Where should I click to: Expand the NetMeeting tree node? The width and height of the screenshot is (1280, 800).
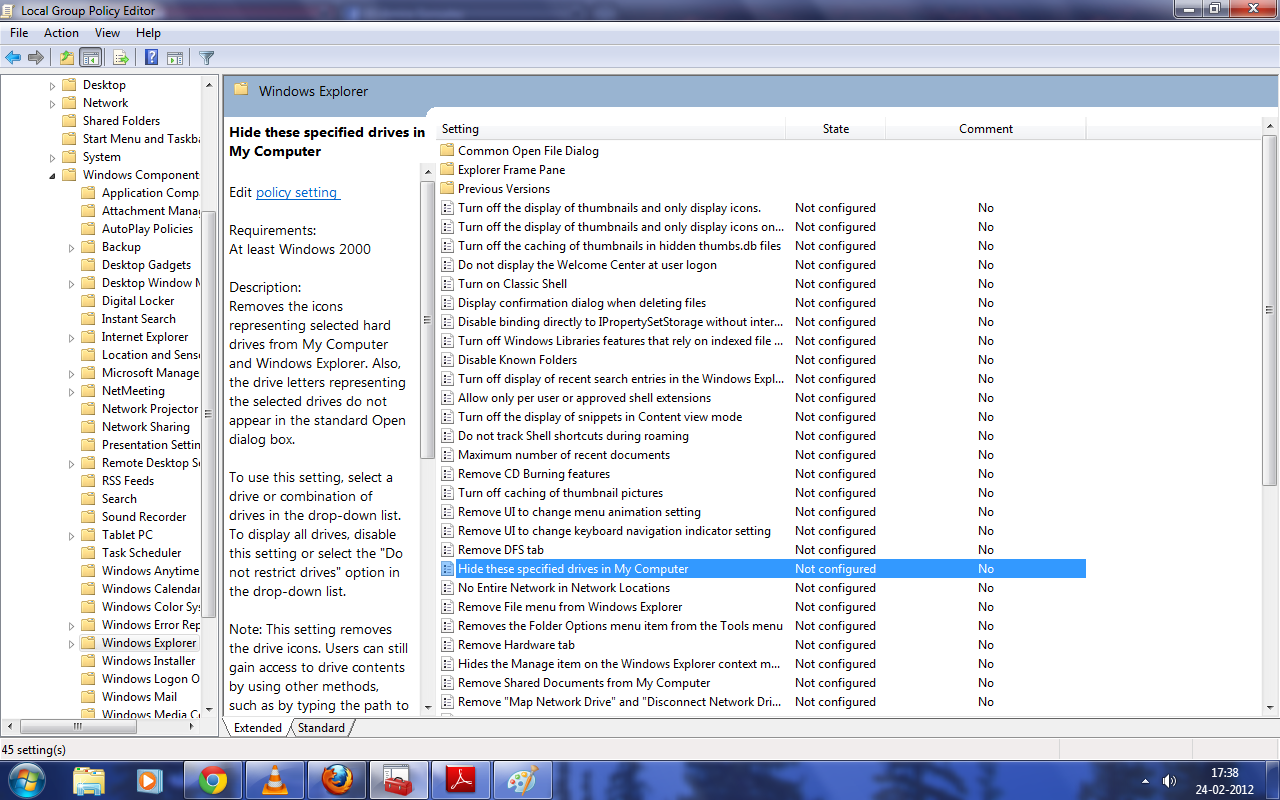tap(72, 391)
